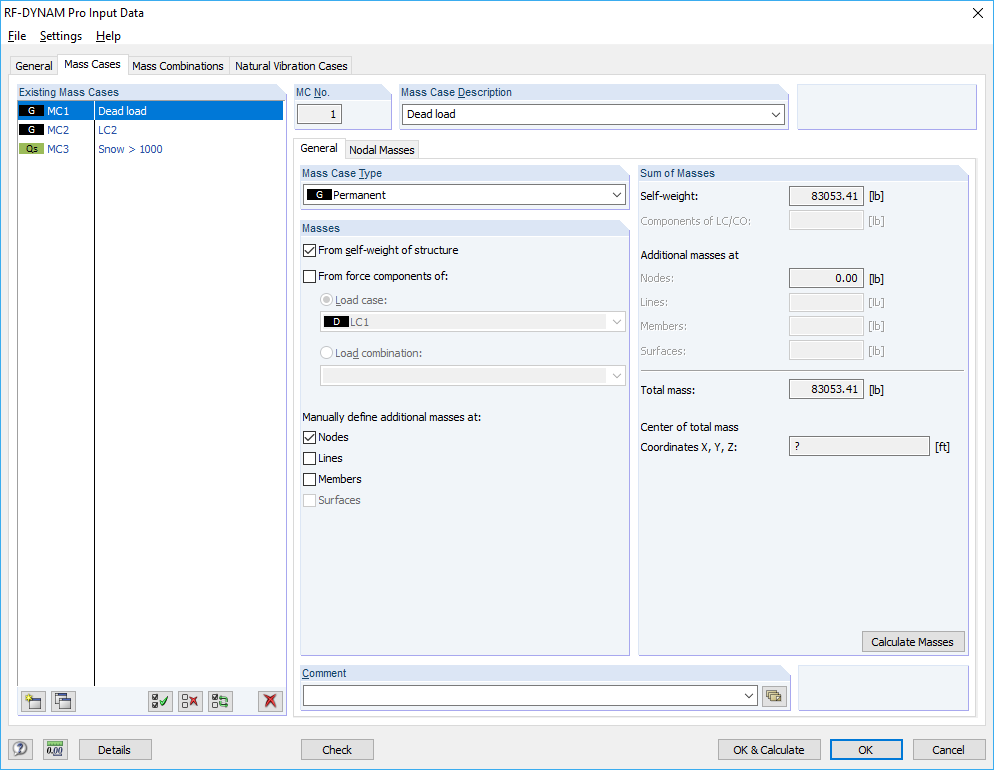Click the Calculate Masses button
The height and width of the screenshot is (770, 994).
tap(912, 641)
